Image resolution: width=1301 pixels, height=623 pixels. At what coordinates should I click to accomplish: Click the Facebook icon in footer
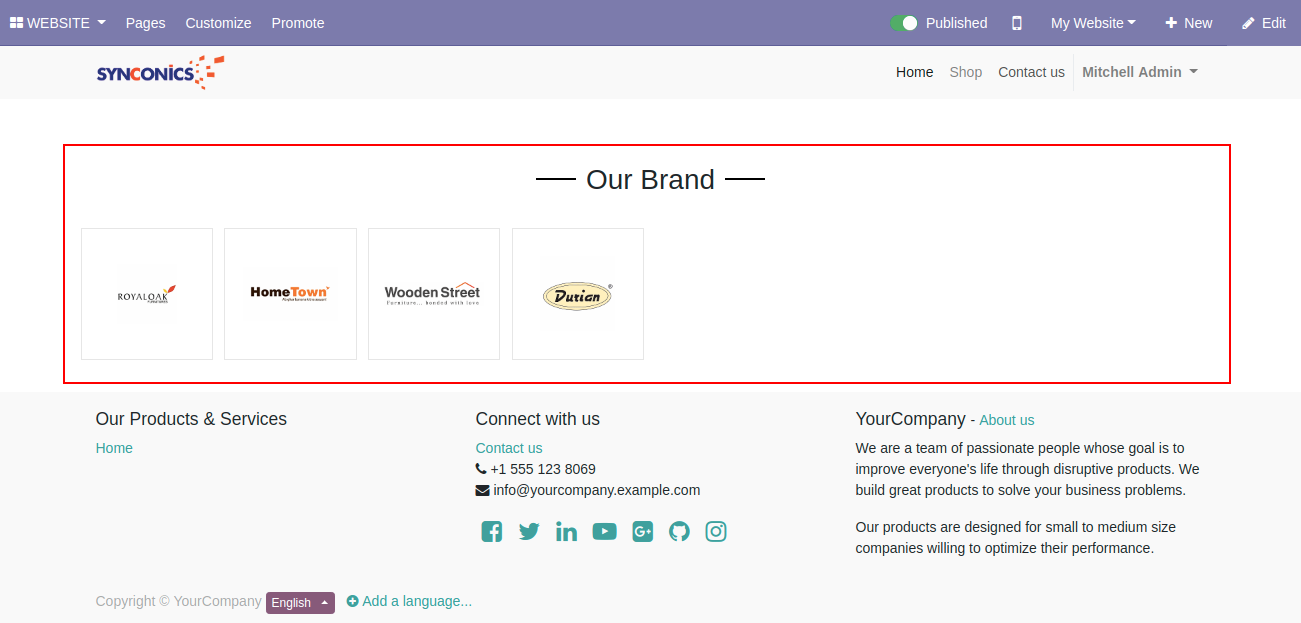(x=491, y=532)
